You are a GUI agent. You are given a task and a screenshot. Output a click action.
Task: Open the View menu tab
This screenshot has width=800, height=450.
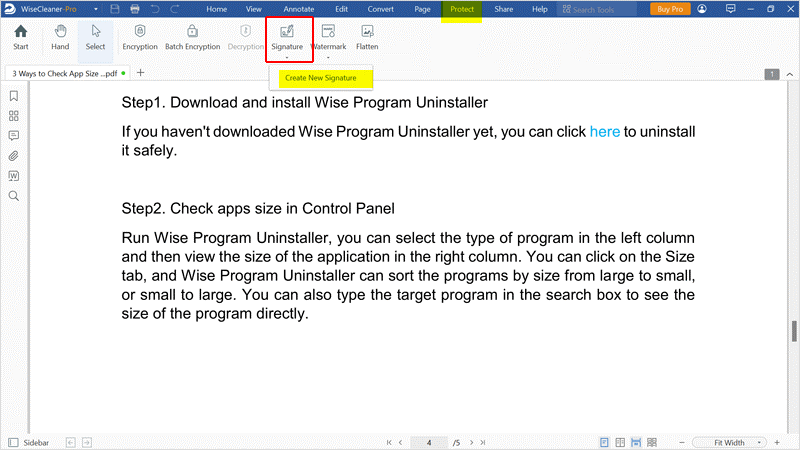tap(254, 9)
